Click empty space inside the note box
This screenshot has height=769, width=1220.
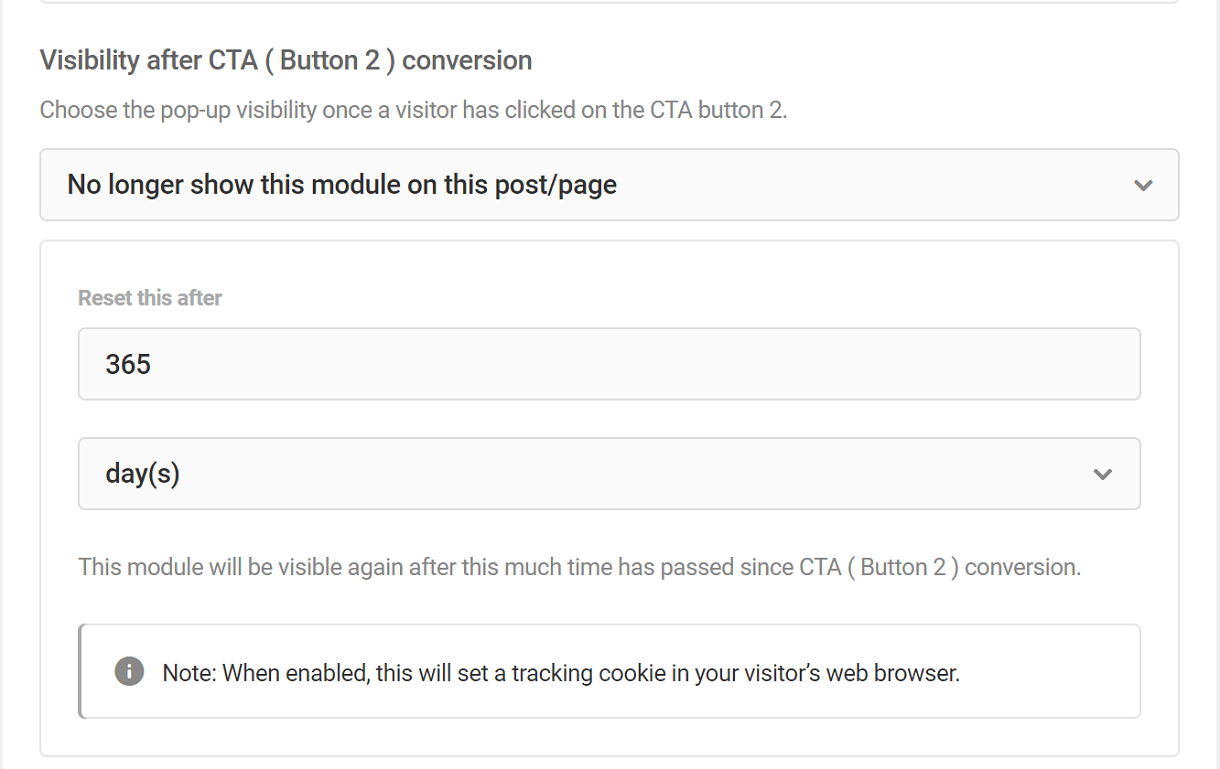click(1050, 672)
